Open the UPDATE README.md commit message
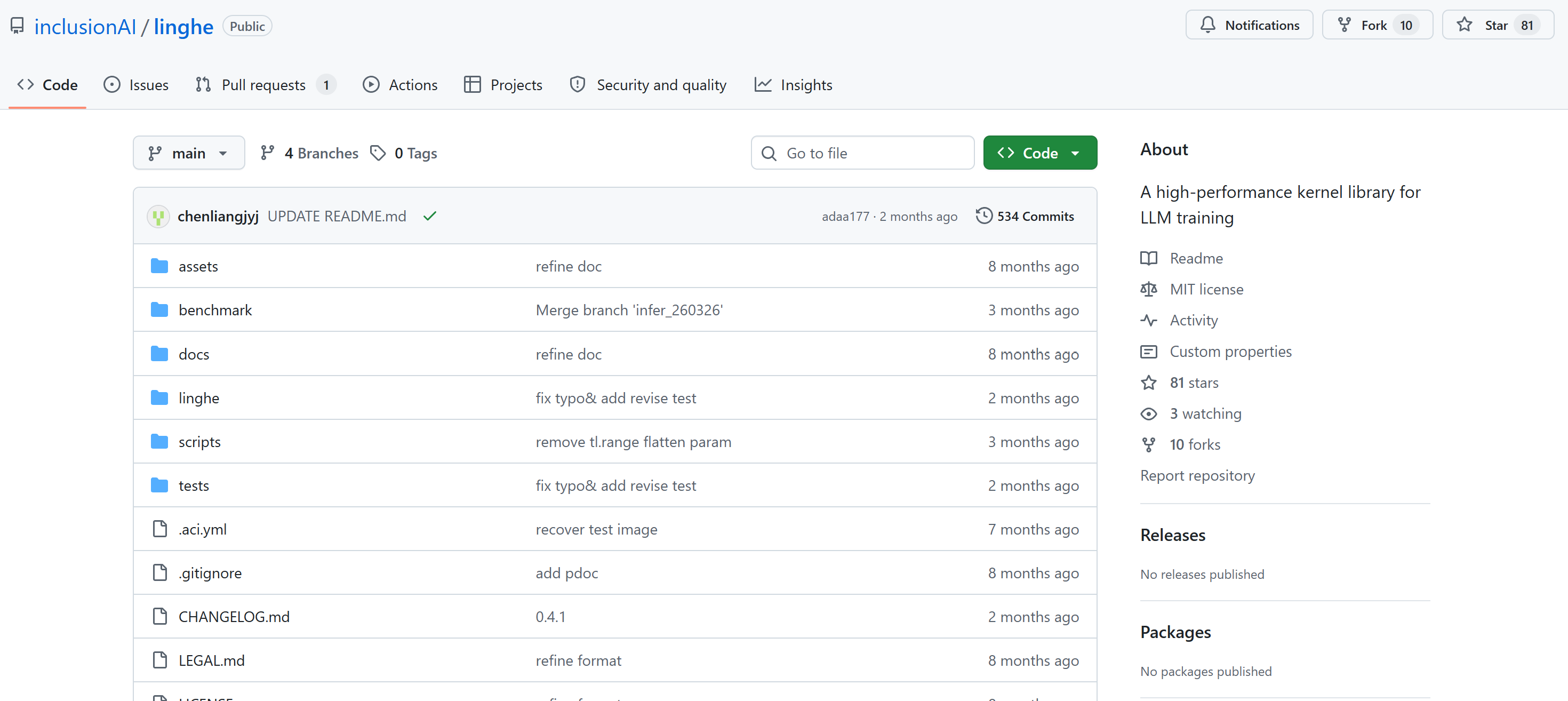Screen dimensions: 1568x701 pos(337,216)
